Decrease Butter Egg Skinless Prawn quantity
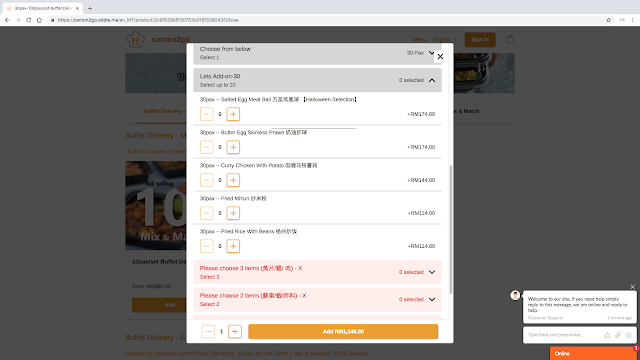The width and height of the screenshot is (640, 360). pos(207,147)
